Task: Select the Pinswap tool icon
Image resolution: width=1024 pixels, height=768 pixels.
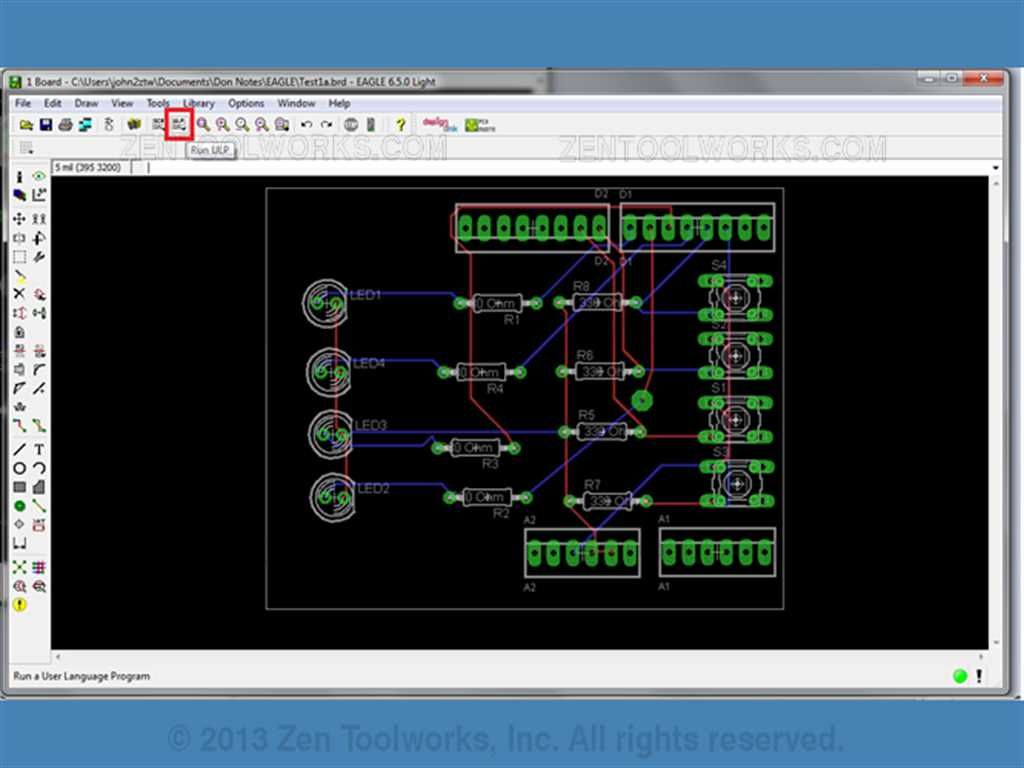Action: click(20, 313)
